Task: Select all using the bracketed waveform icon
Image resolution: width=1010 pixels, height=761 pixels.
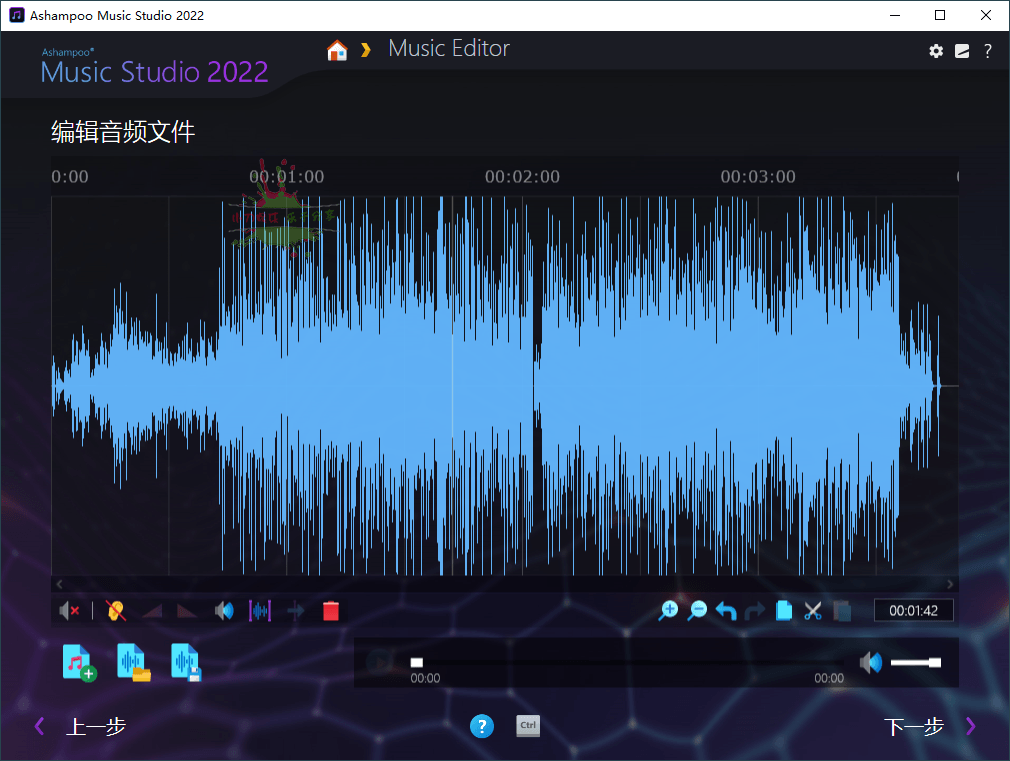Action: coord(260,611)
